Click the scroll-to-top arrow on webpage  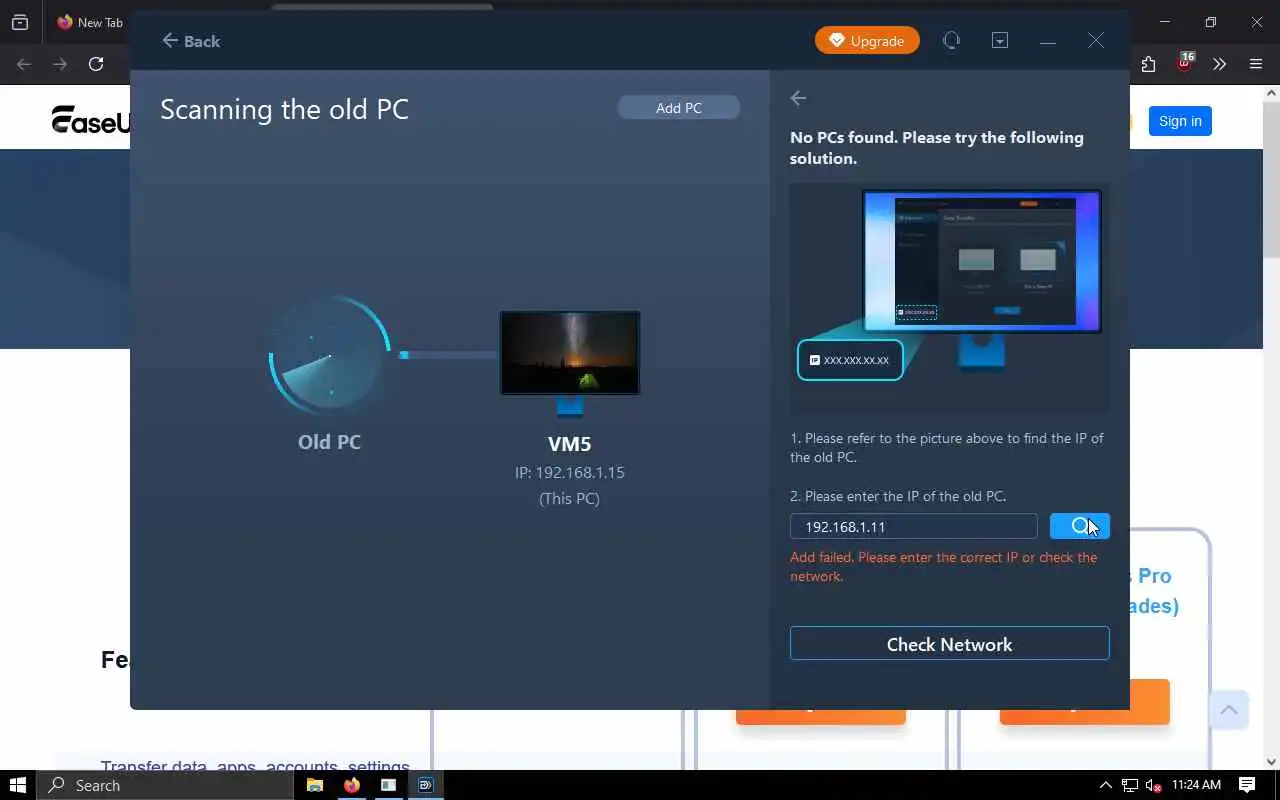coord(1229,710)
